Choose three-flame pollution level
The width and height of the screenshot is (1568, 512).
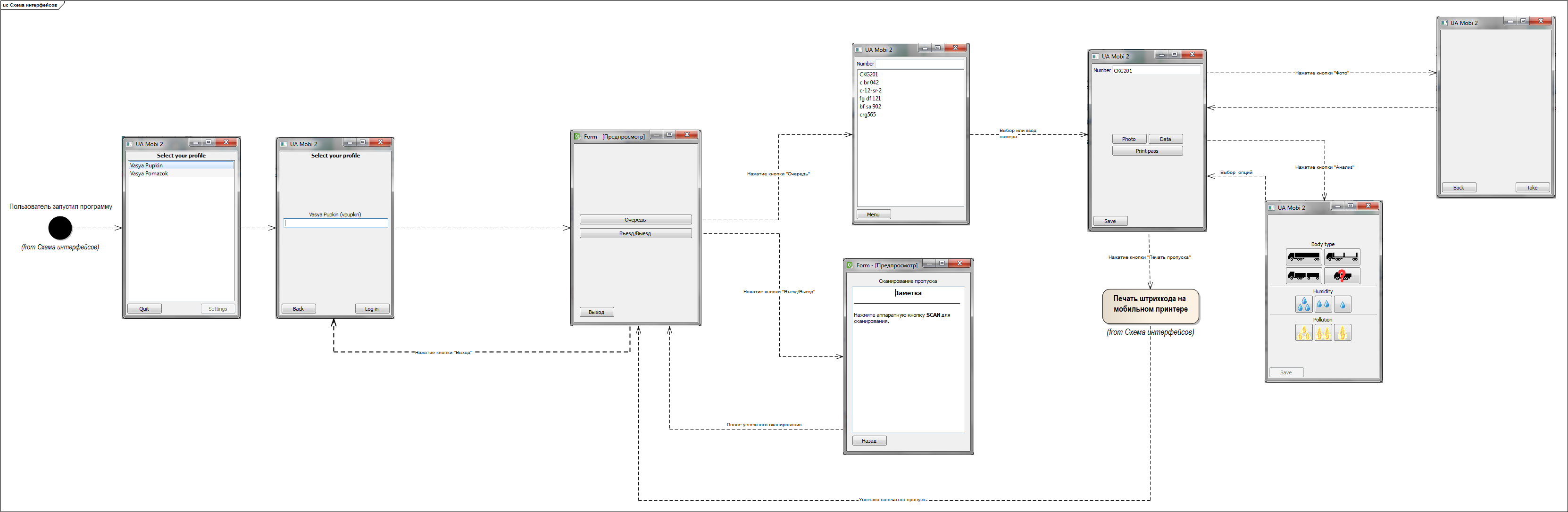pyautogui.click(x=1303, y=333)
